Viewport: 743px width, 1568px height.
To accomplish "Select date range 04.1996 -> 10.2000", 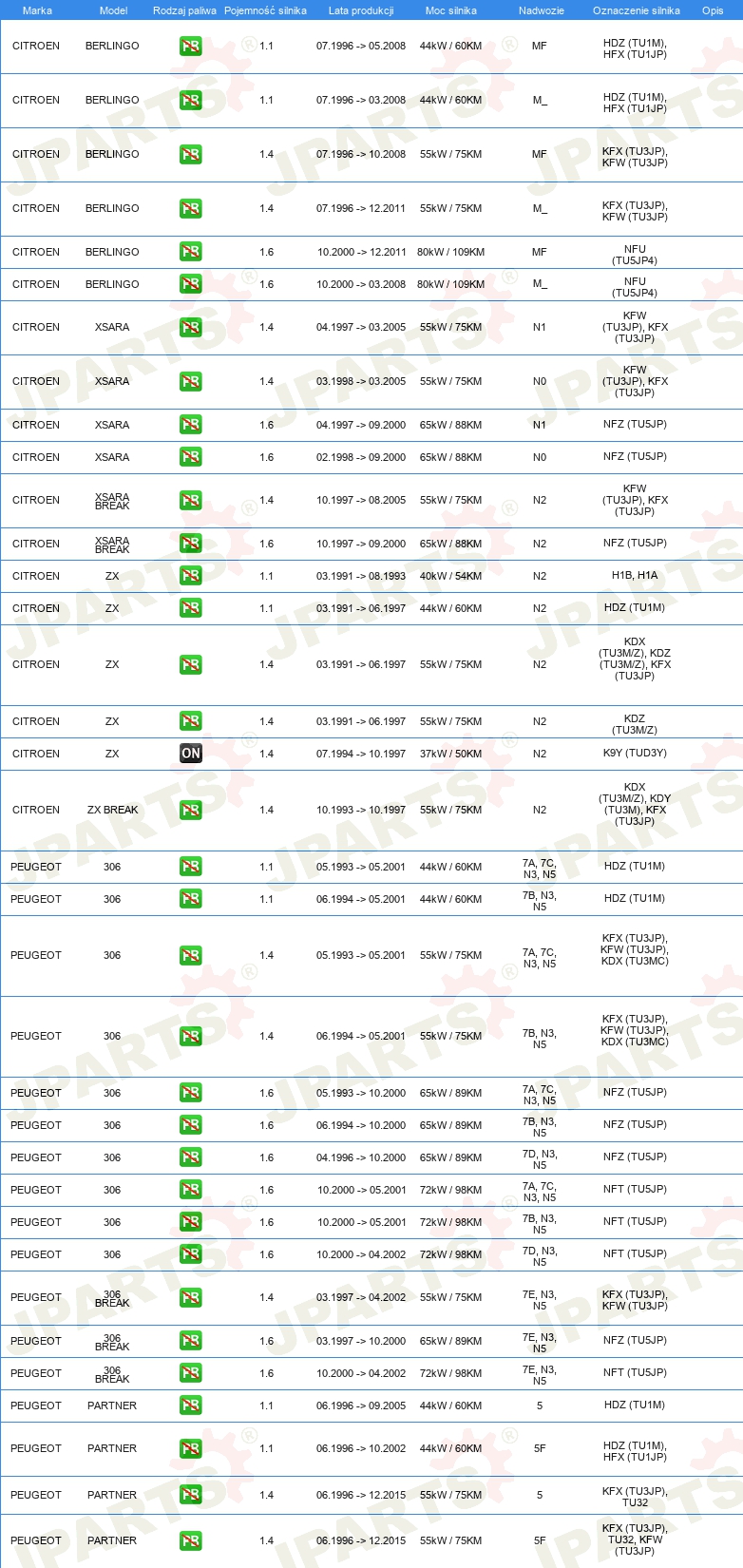I will point(361,1157).
